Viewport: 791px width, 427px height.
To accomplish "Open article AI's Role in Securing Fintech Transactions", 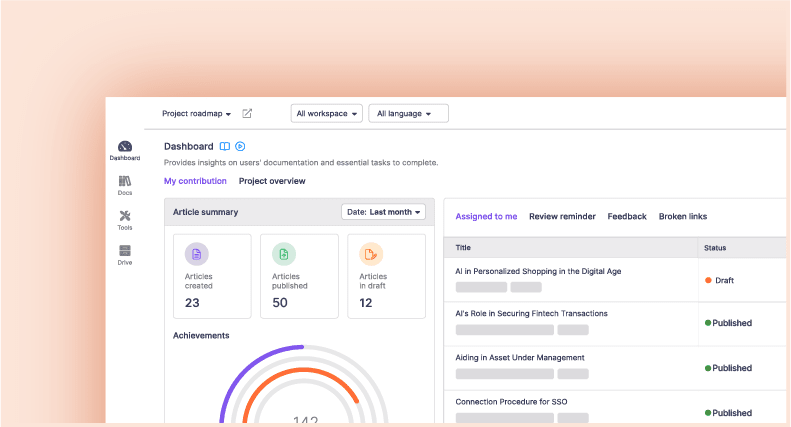I will pyautogui.click(x=531, y=313).
